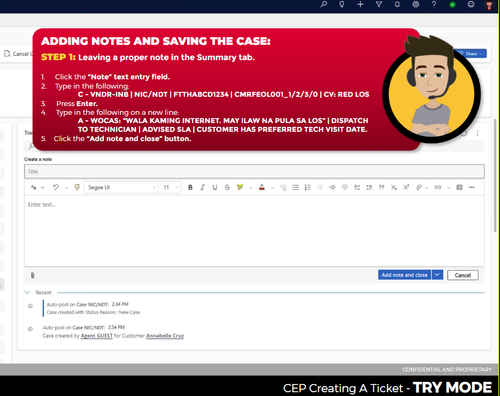This screenshot has height=396, width=500.
Task: Open the notifications bell icon
Action: point(397,4)
